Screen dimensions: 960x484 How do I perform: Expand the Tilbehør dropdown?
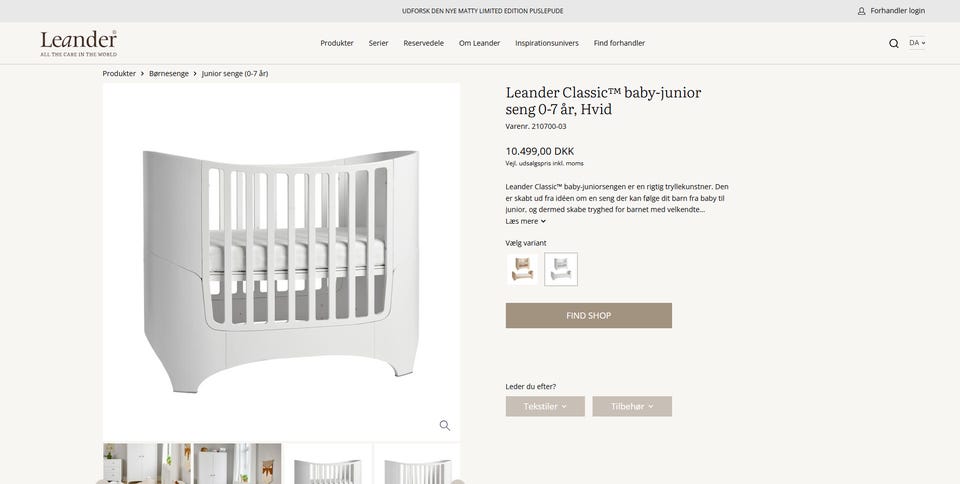pos(632,406)
